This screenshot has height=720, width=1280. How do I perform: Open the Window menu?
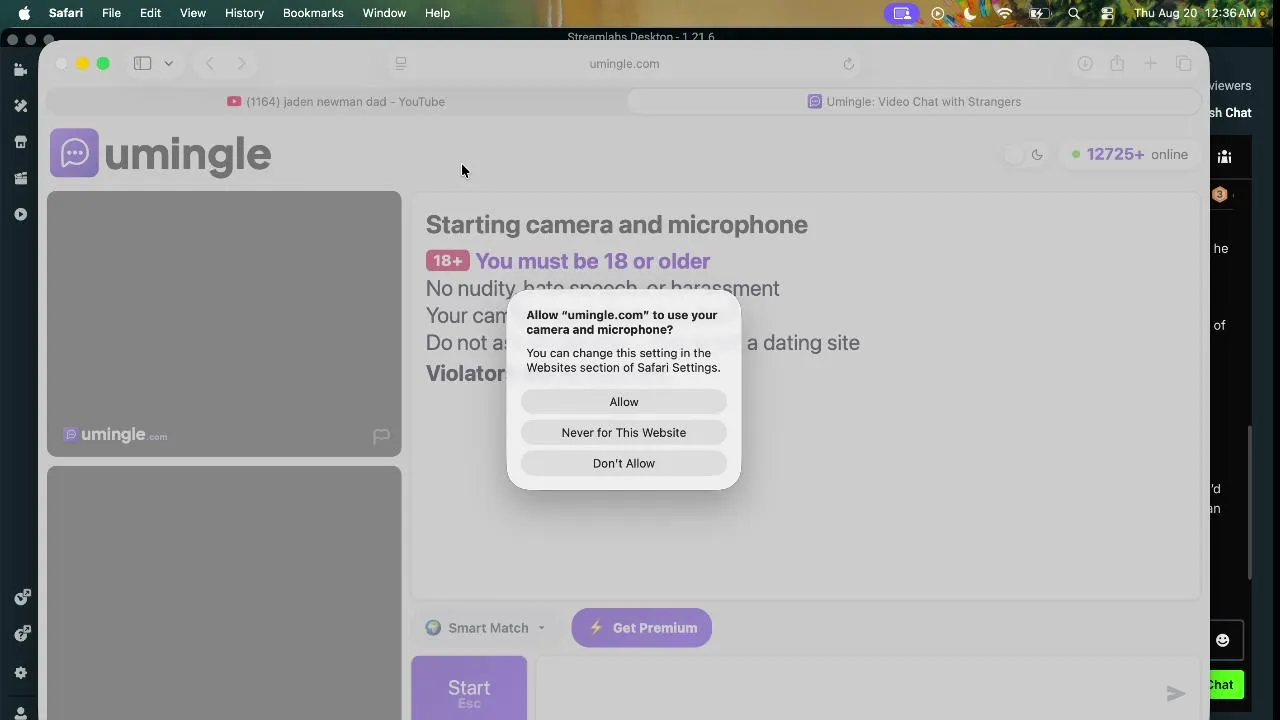tap(384, 13)
